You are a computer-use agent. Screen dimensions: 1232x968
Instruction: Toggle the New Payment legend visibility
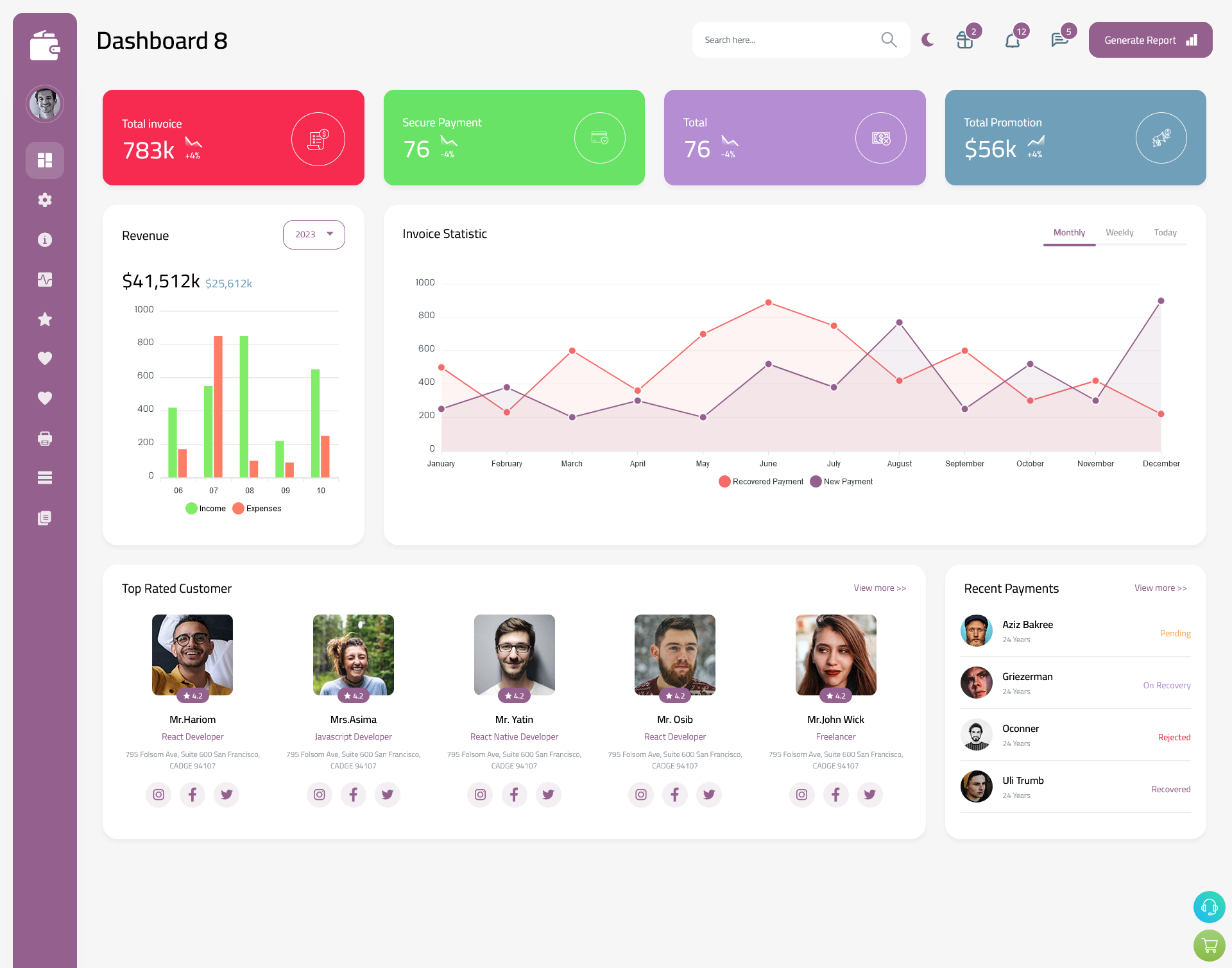click(x=840, y=482)
